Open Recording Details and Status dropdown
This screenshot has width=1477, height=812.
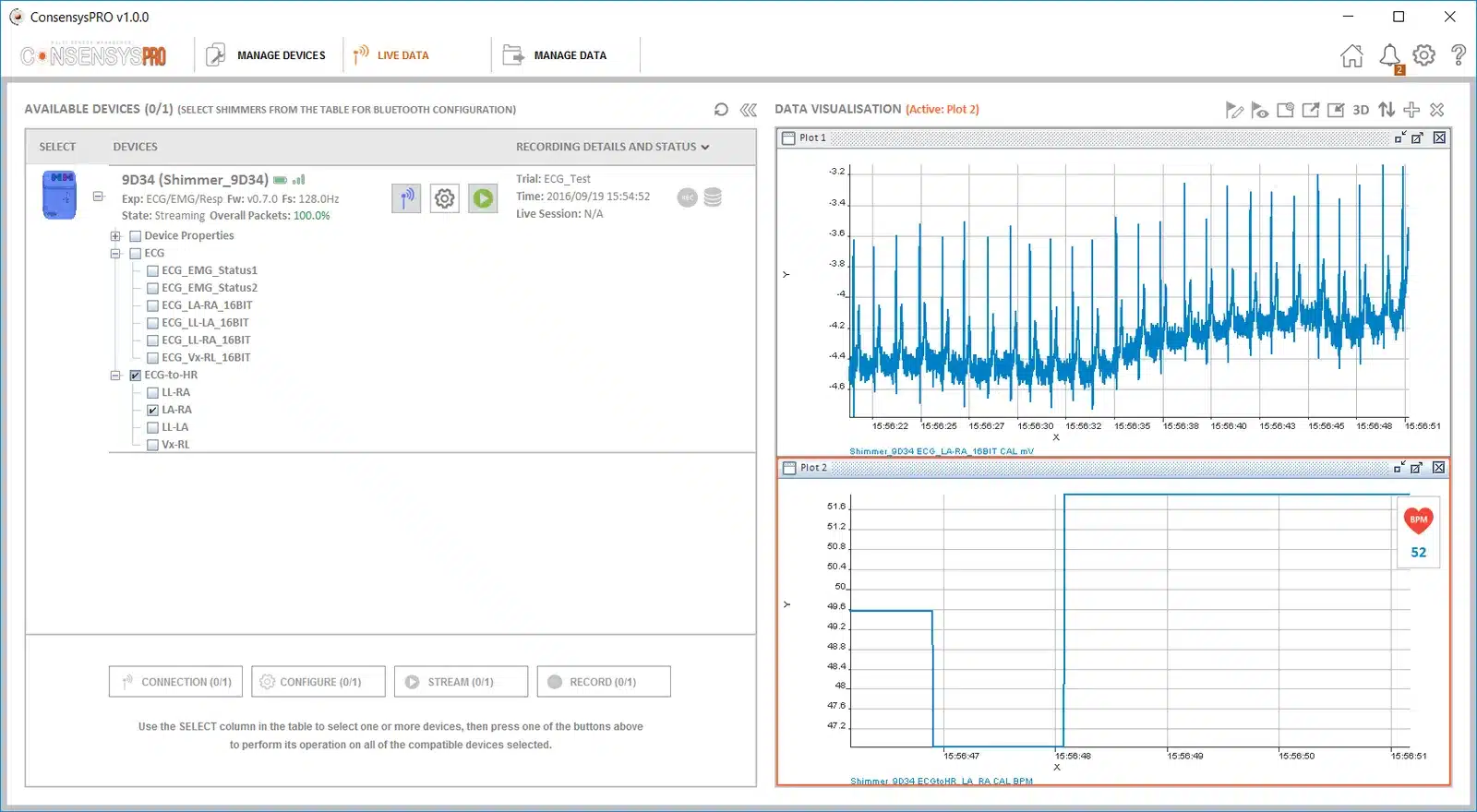[613, 147]
